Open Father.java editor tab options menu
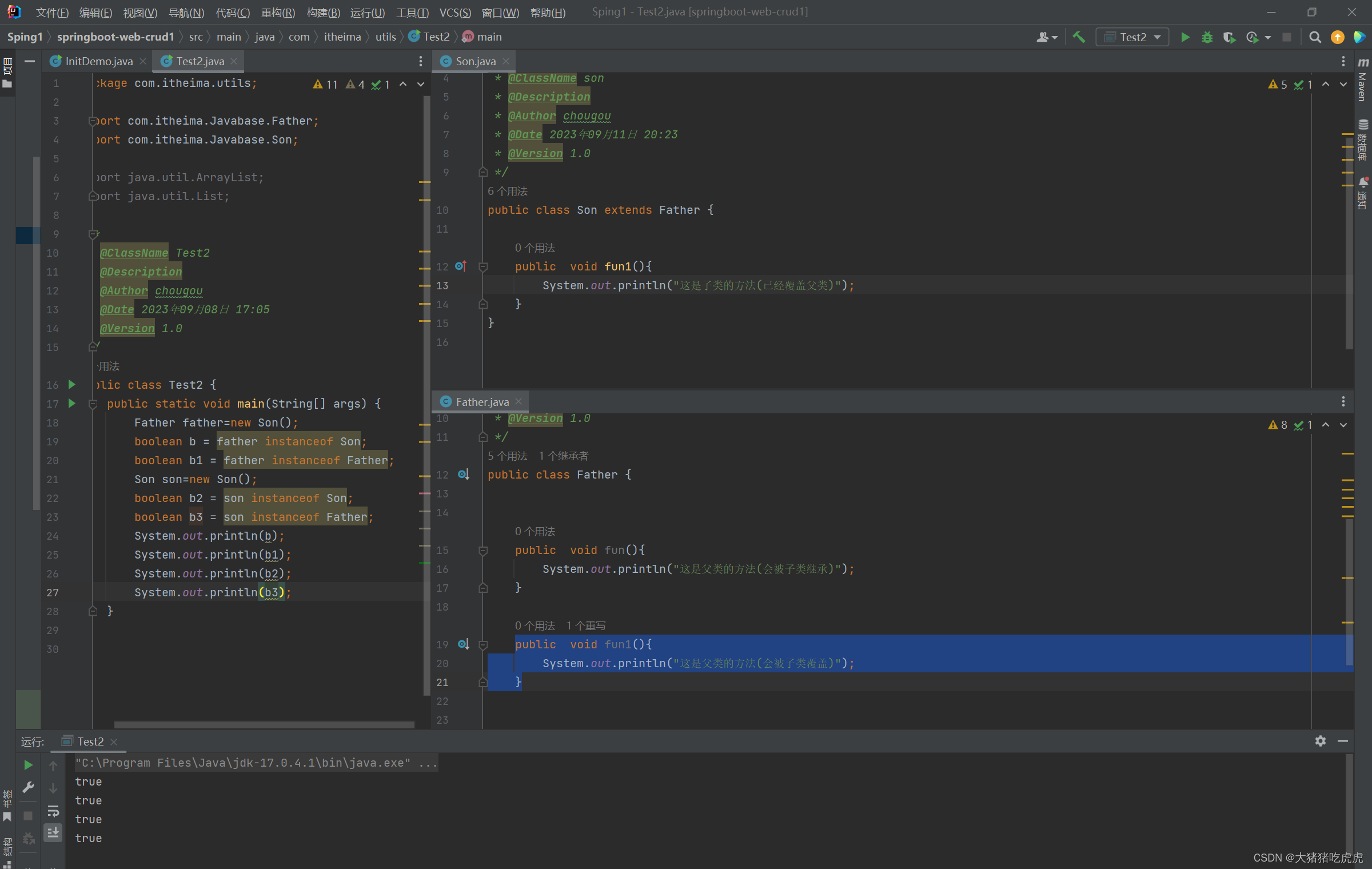Viewport: 1372px width, 869px height. click(1343, 402)
